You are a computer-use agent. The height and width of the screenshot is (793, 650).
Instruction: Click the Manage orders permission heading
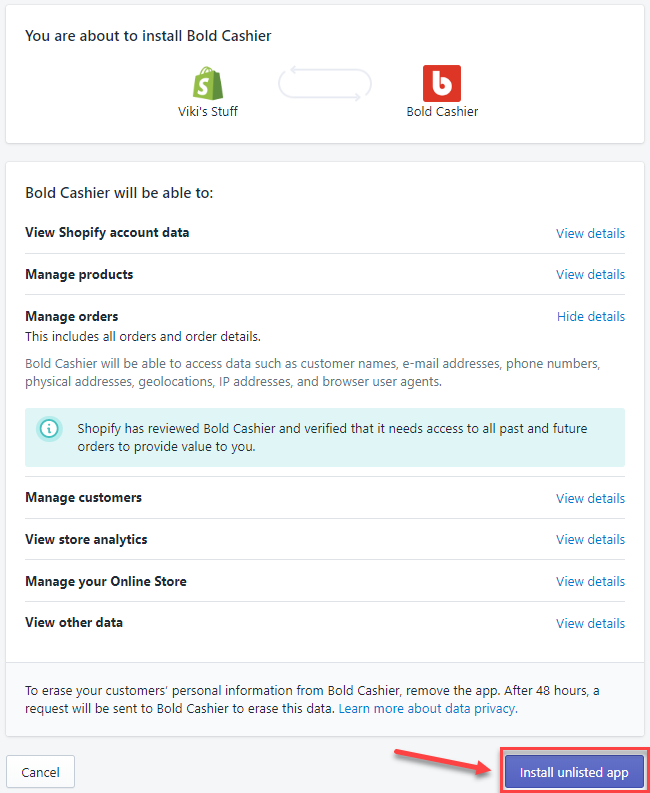coord(72,316)
